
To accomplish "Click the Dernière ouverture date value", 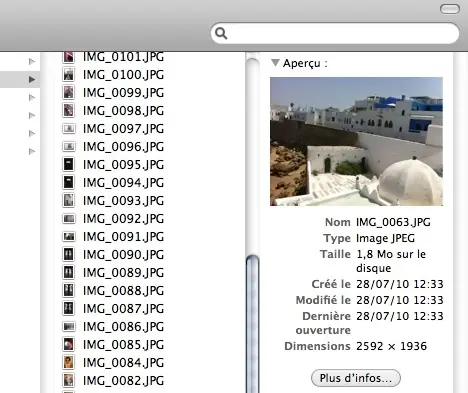I will [x=400, y=316].
